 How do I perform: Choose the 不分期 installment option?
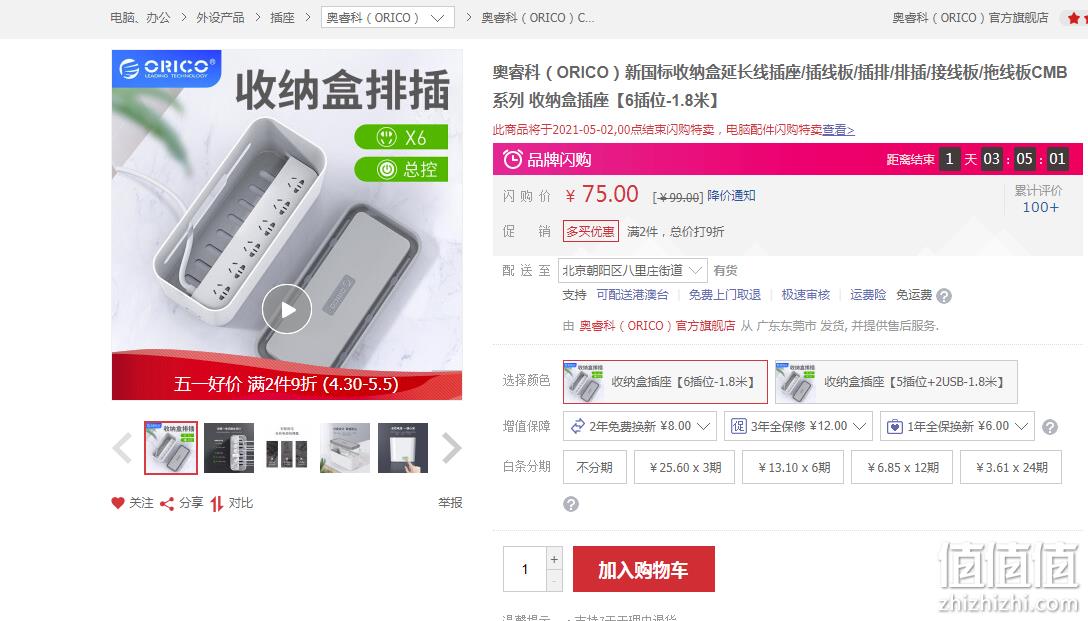pos(595,467)
